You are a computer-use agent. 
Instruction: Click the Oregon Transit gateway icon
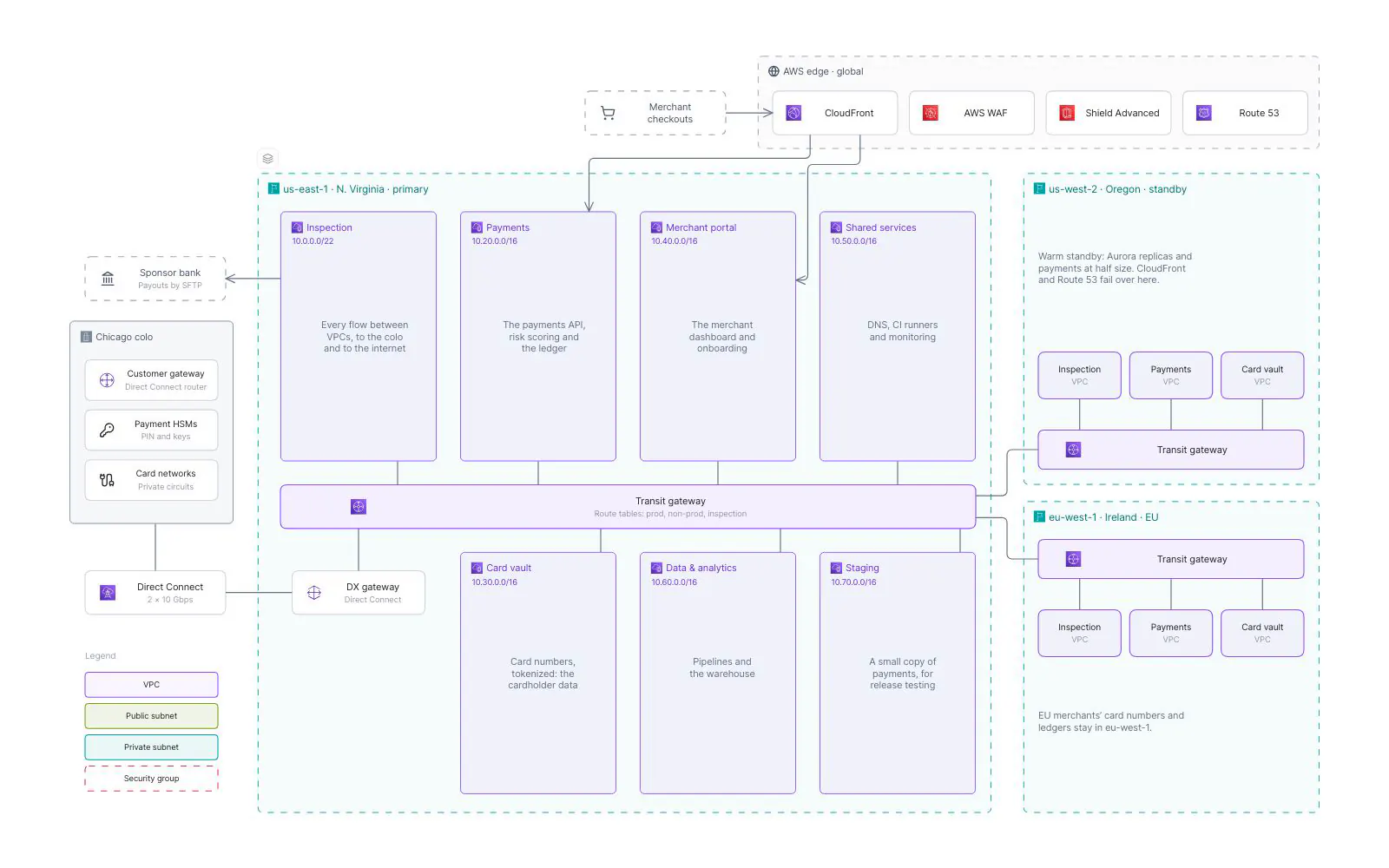point(1073,450)
